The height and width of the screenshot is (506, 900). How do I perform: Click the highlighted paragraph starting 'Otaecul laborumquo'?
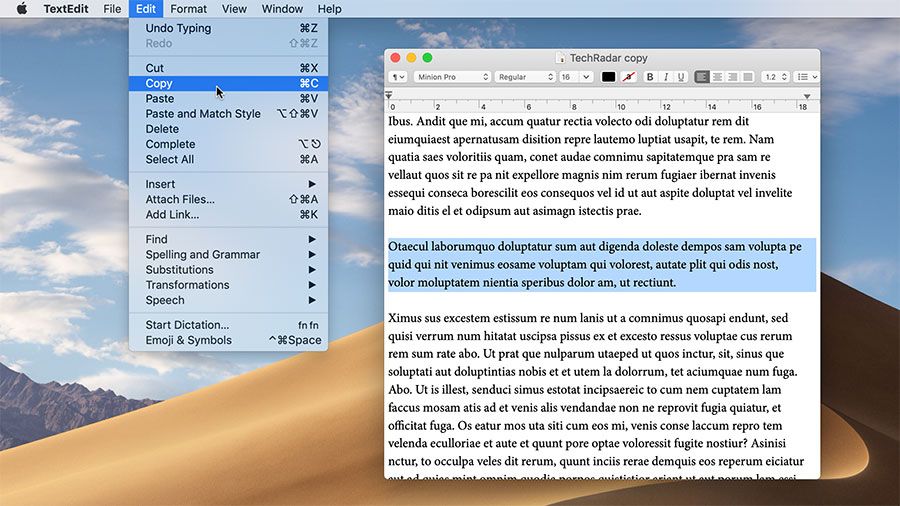click(602, 264)
